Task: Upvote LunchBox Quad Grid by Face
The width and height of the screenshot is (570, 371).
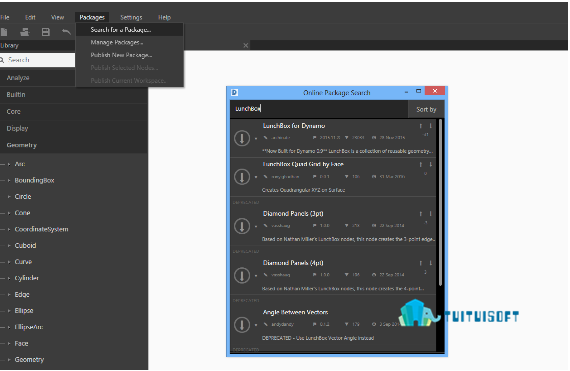Action: [x=421, y=165]
